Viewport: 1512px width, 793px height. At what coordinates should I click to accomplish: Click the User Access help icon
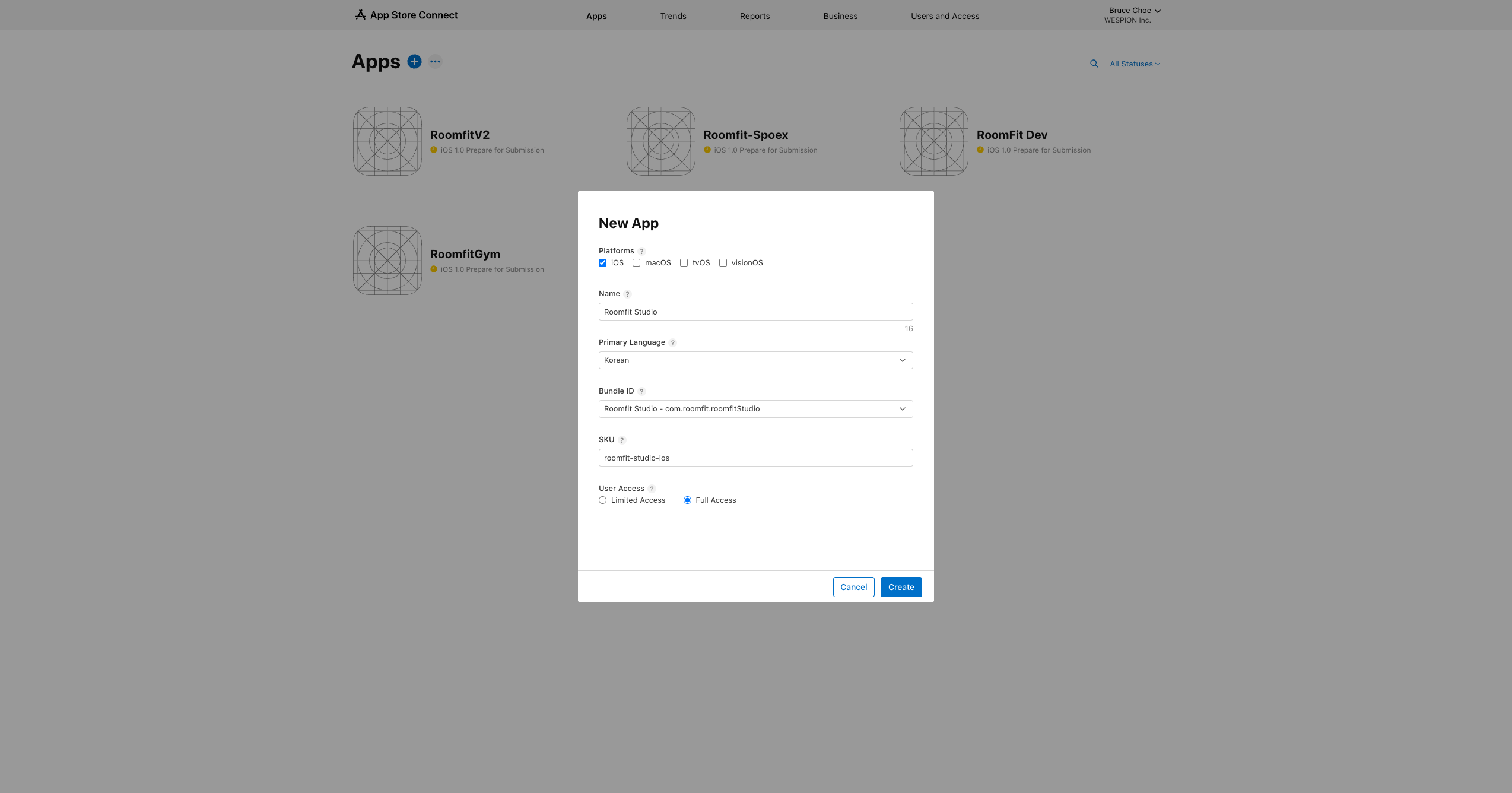tap(652, 489)
